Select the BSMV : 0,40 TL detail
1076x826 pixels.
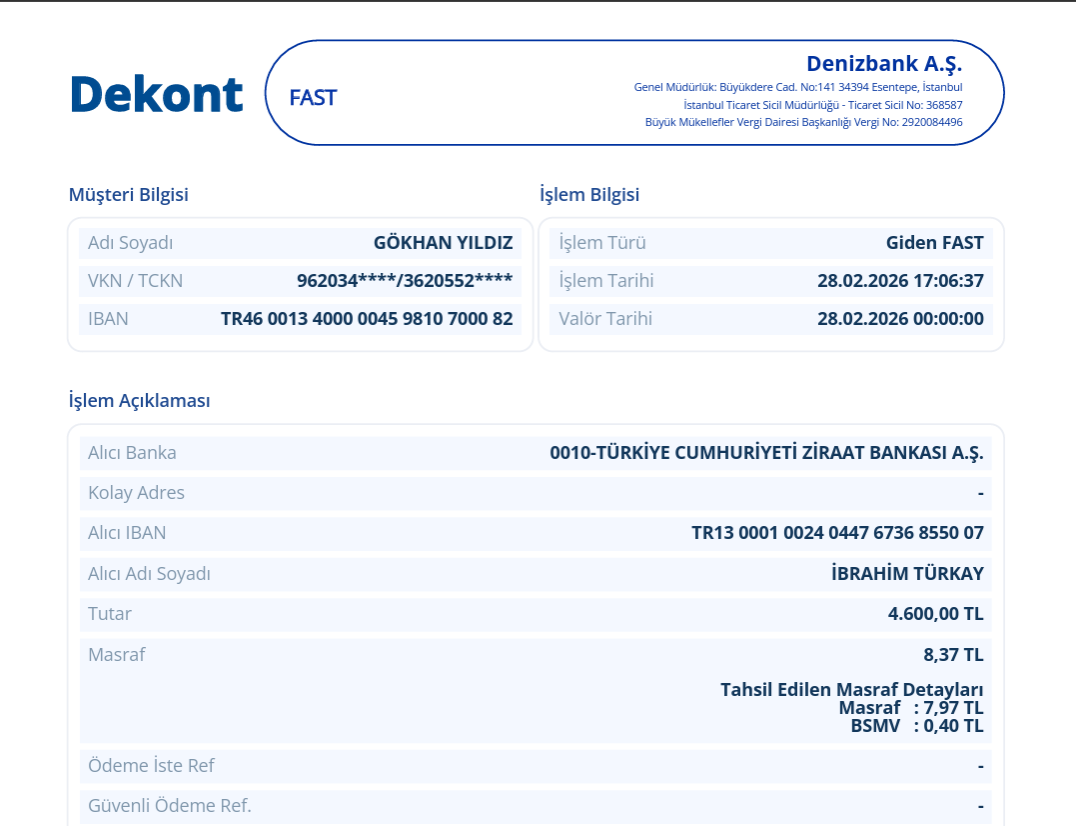tap(917, 726)
